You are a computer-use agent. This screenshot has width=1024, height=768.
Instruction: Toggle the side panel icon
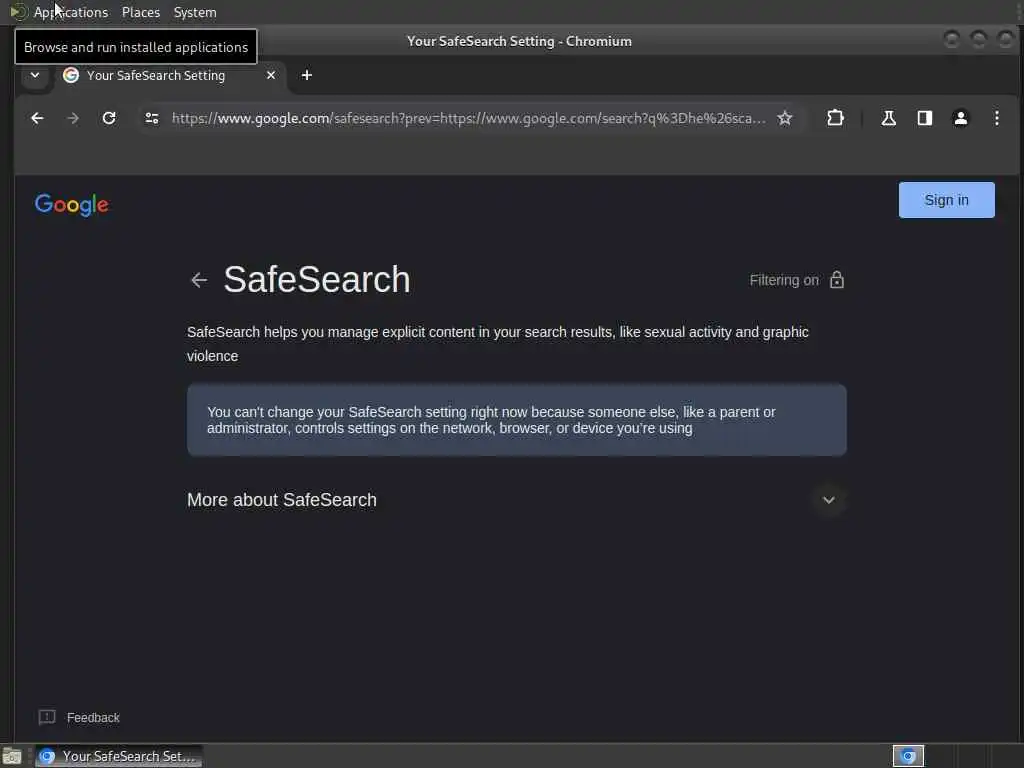tap(924, 118)
